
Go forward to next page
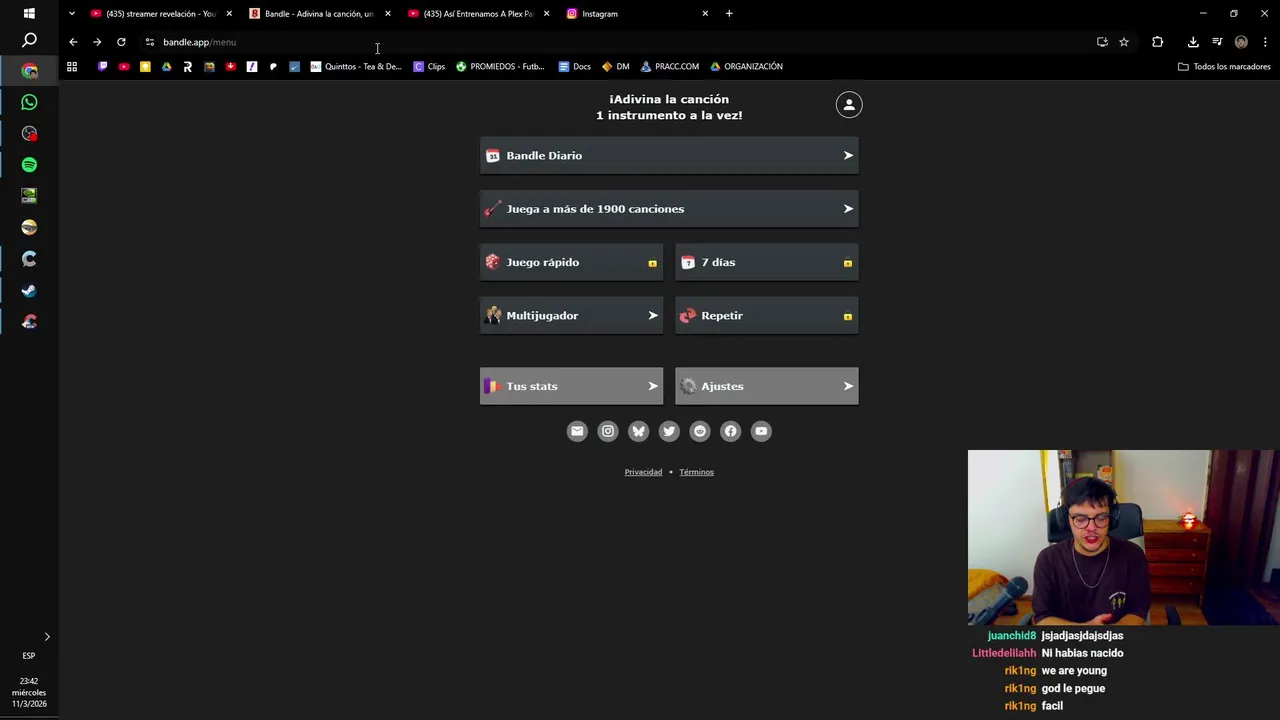click(x=97, y=42)
